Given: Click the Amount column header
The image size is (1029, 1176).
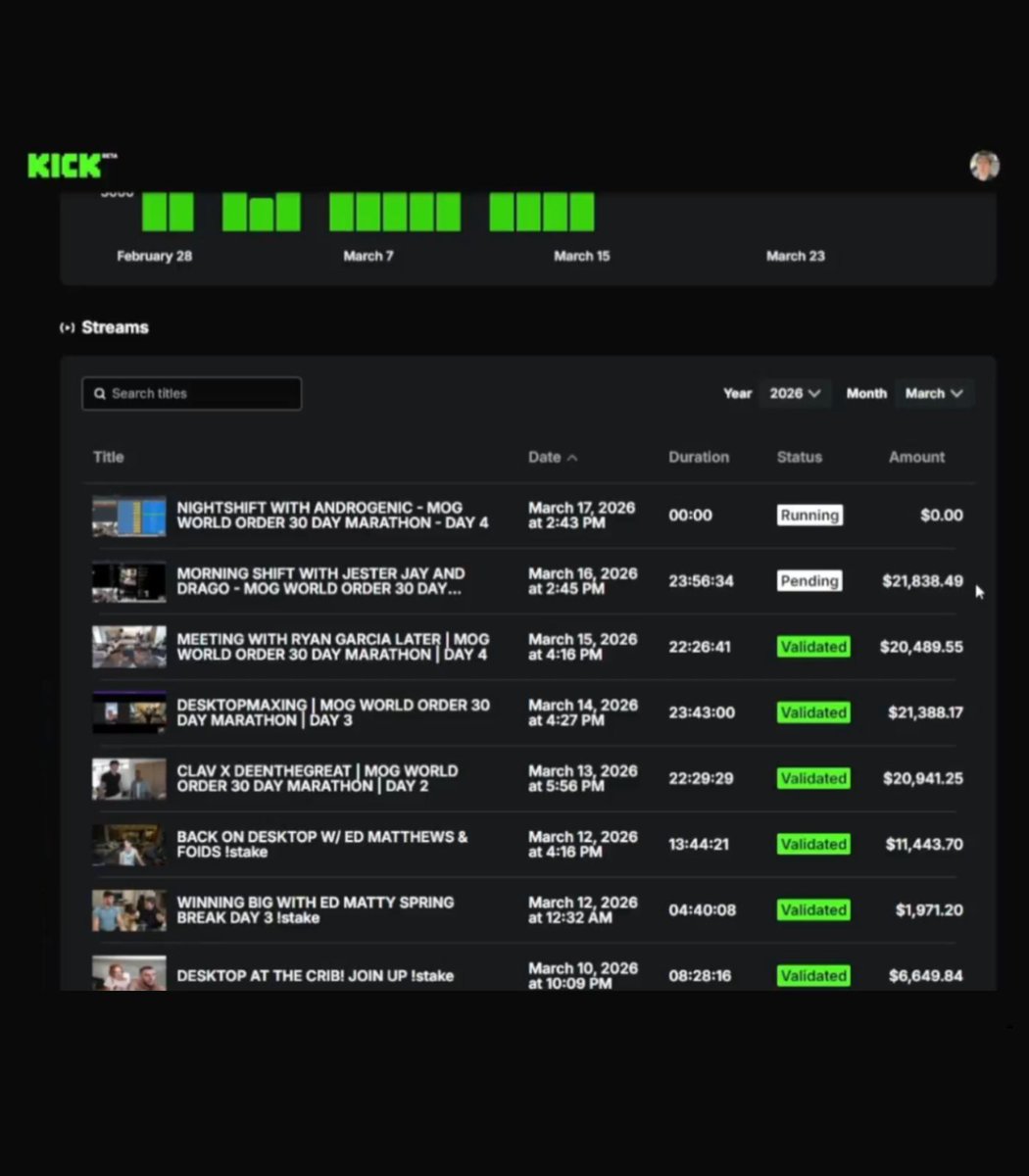Looking at the screenshot, I should pyautogui.click(x=916, y=457).
